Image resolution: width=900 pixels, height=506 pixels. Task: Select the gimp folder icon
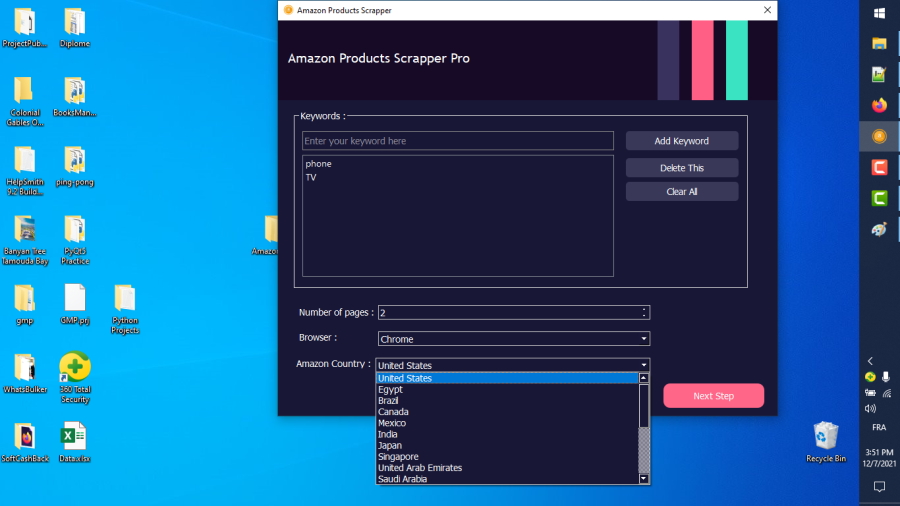(x=24, y=304)
